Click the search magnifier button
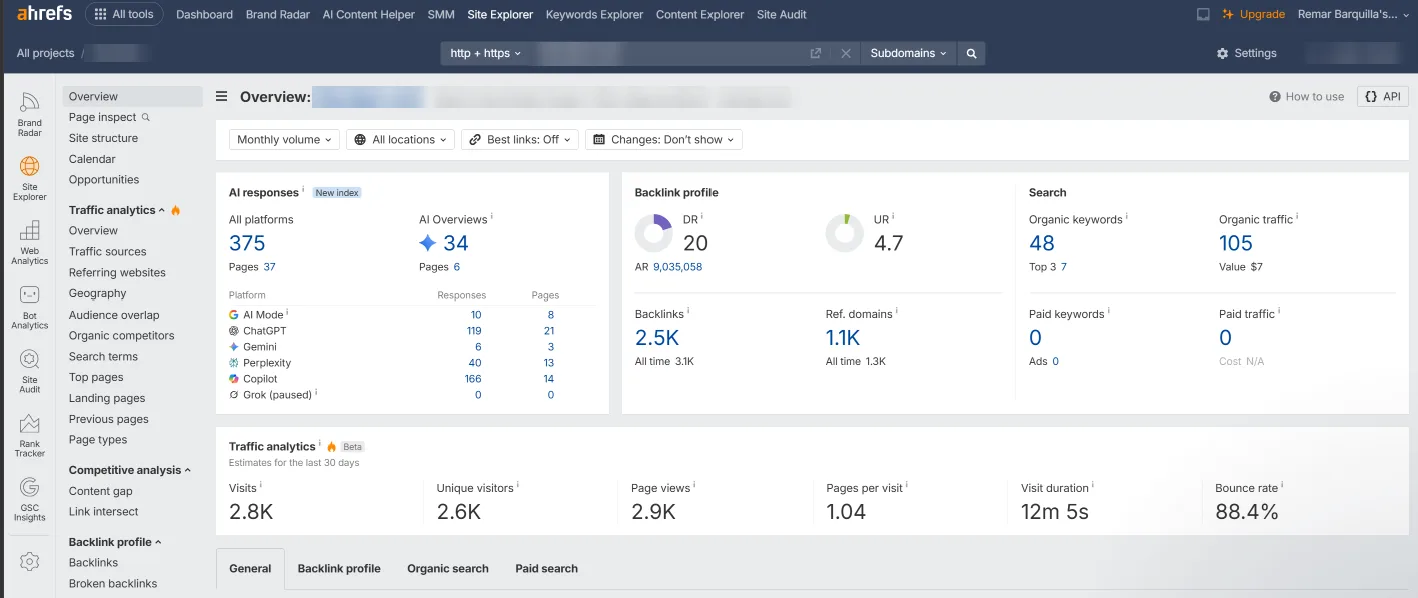 click(x=971, y=53)
